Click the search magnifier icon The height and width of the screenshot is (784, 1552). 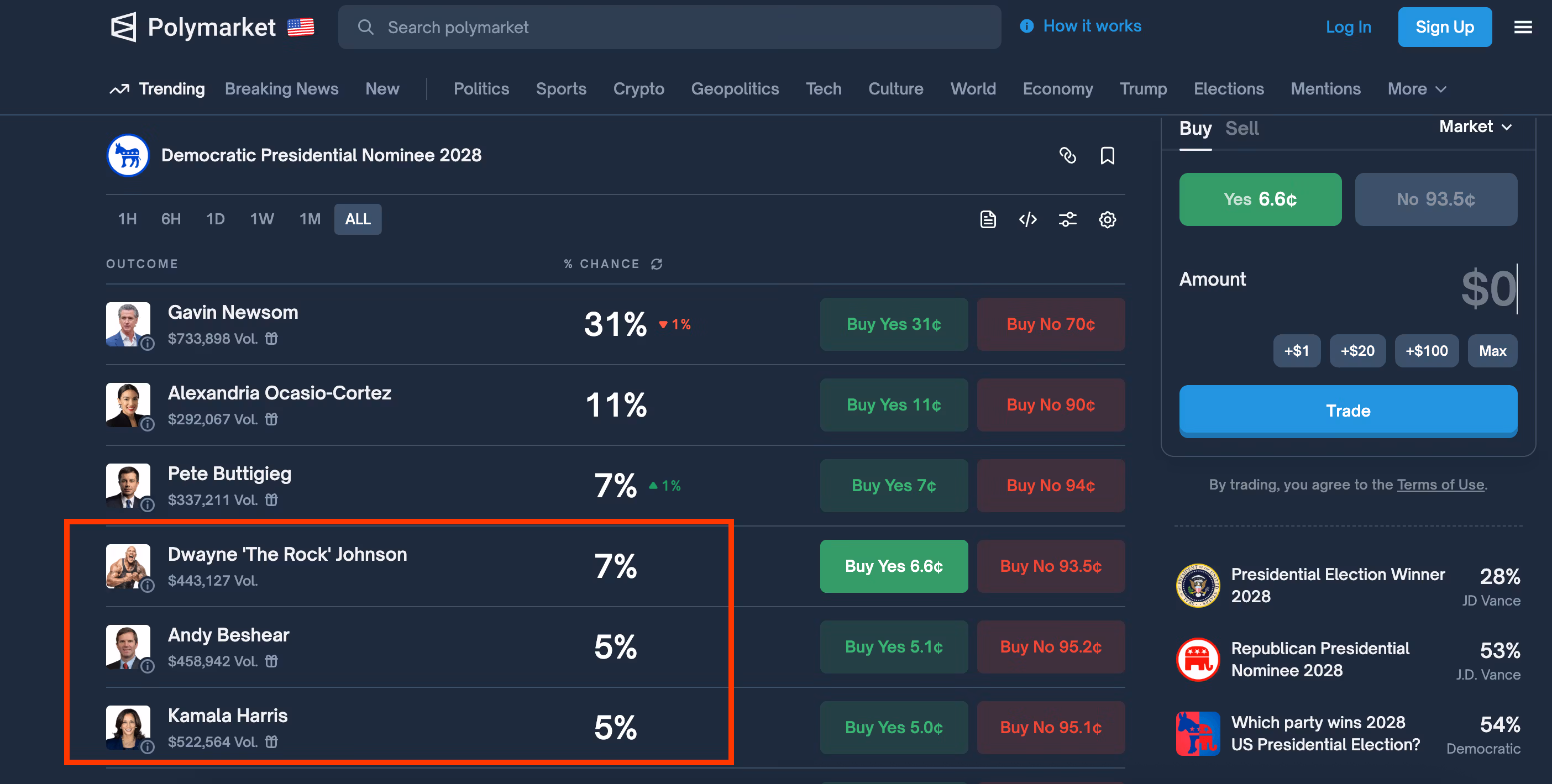(366, 27)
